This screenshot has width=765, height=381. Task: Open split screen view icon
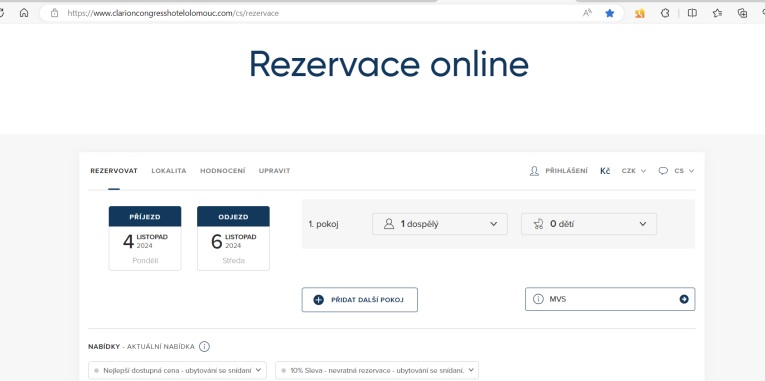point(692,13)
